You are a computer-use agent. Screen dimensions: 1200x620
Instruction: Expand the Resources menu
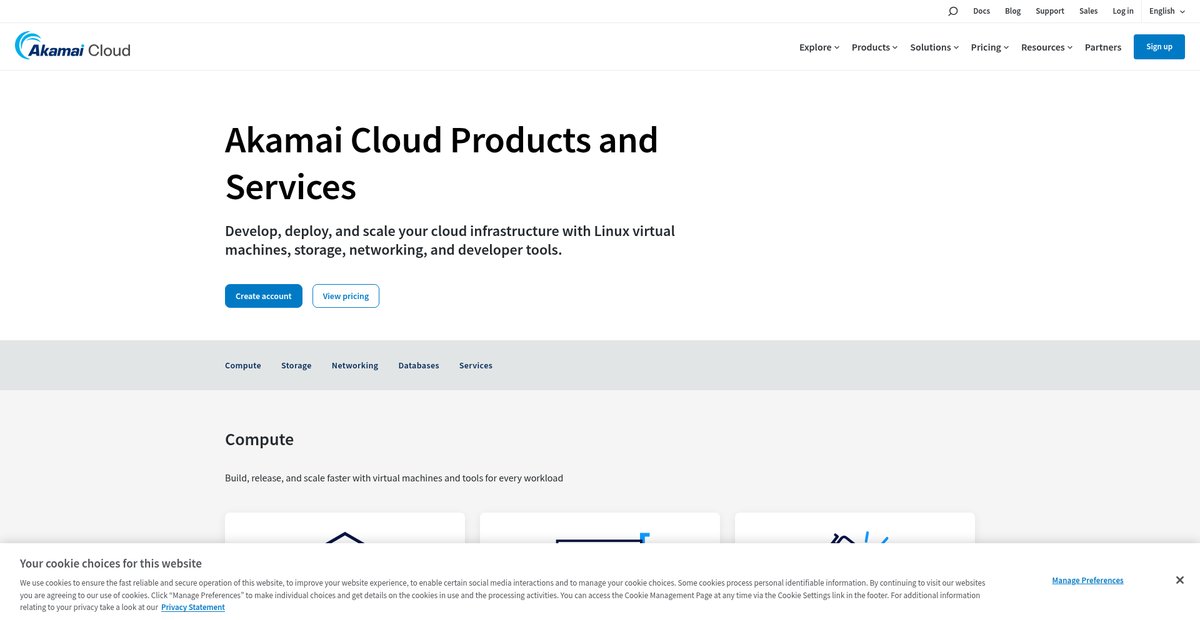pyautogui.click(x=1046, y=47)
